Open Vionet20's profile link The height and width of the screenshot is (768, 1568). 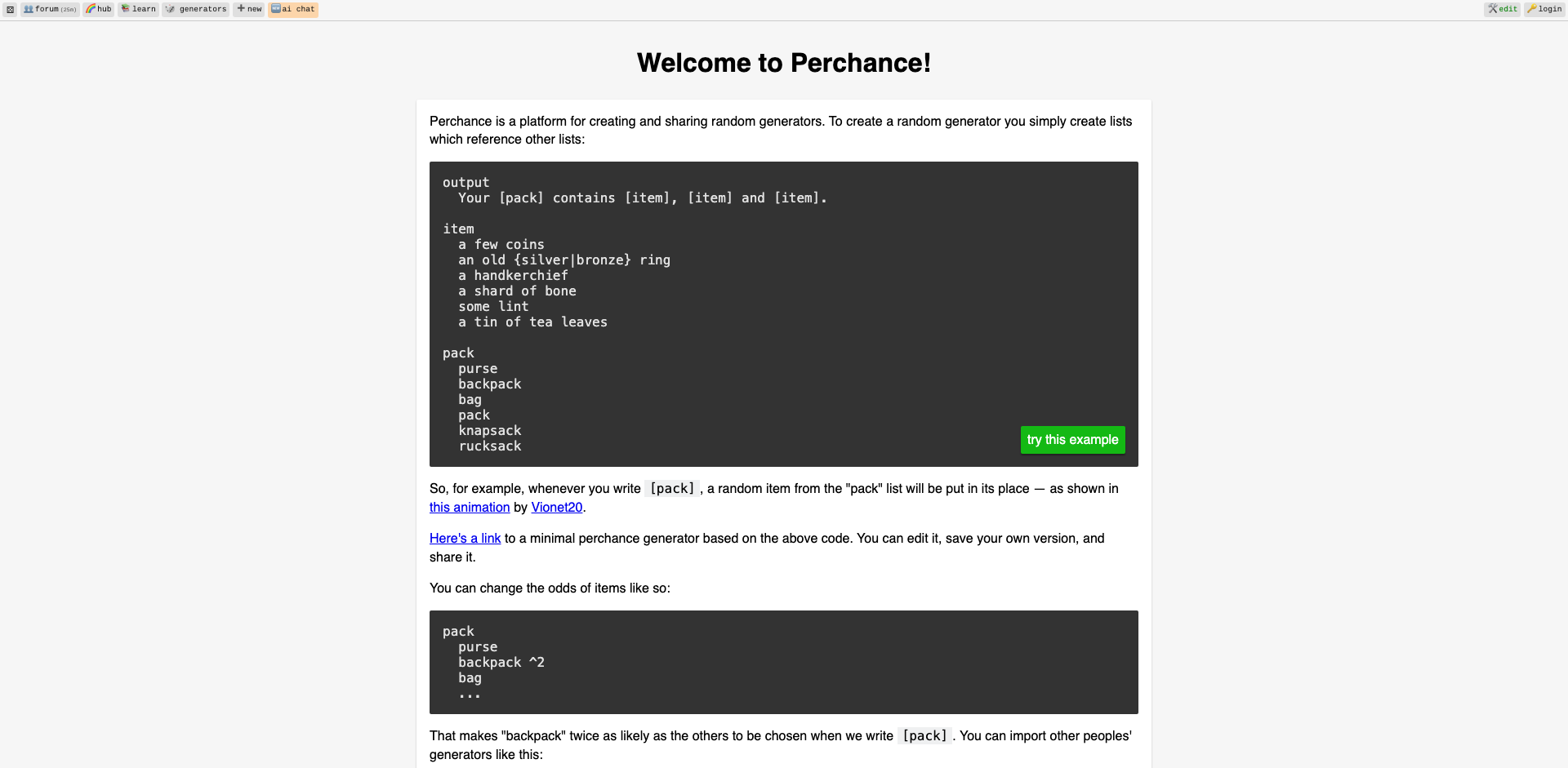(556, 507)
